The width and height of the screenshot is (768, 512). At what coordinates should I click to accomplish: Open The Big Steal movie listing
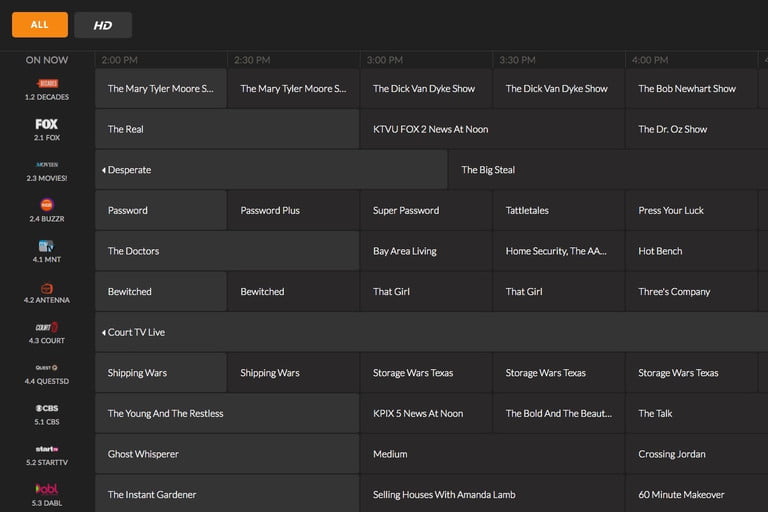click(488, 170)
